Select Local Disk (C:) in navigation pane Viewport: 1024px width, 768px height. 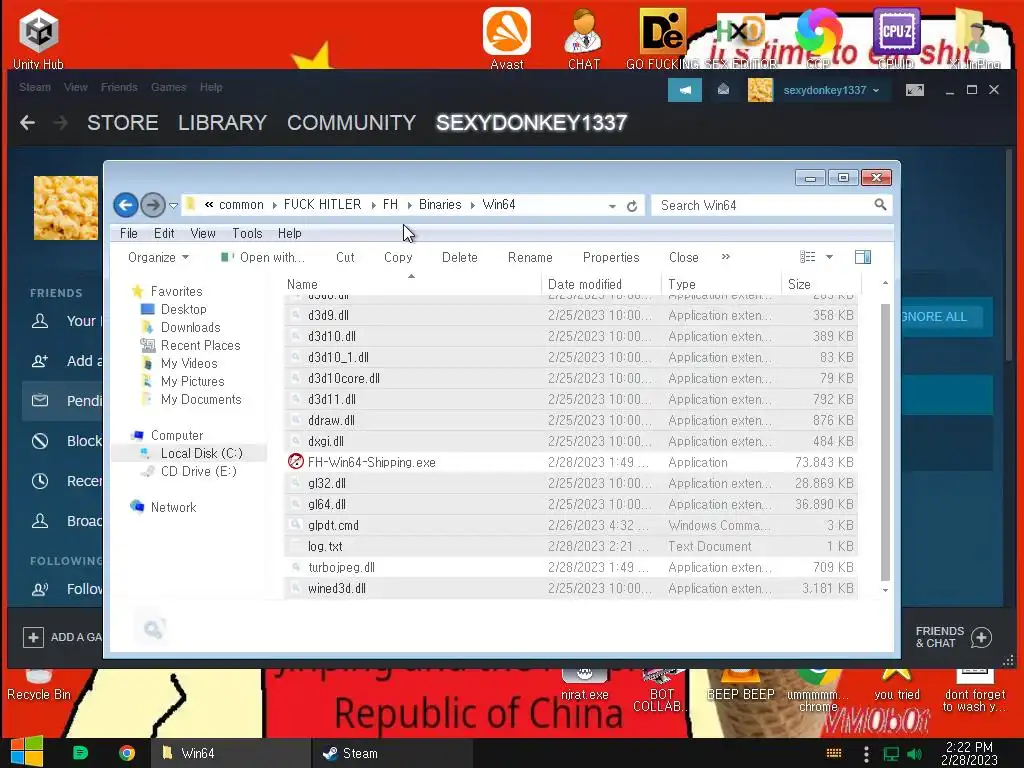pyautogui.click(x=201, y=453)
